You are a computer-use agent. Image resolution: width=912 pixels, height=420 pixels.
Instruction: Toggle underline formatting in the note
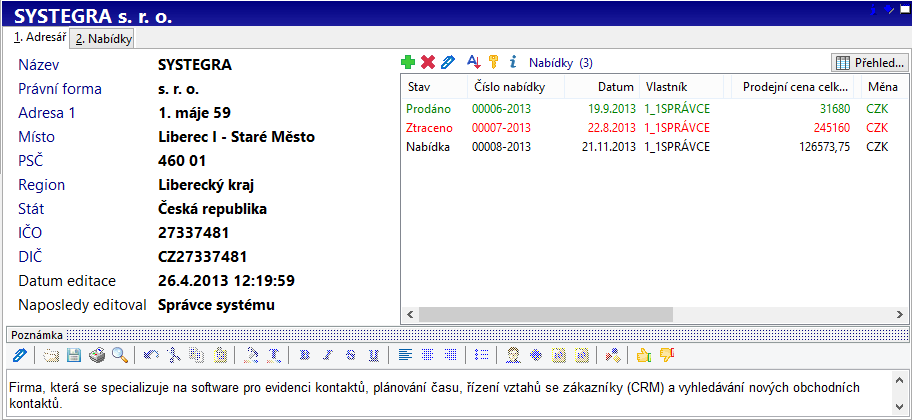tap(373, 355)
